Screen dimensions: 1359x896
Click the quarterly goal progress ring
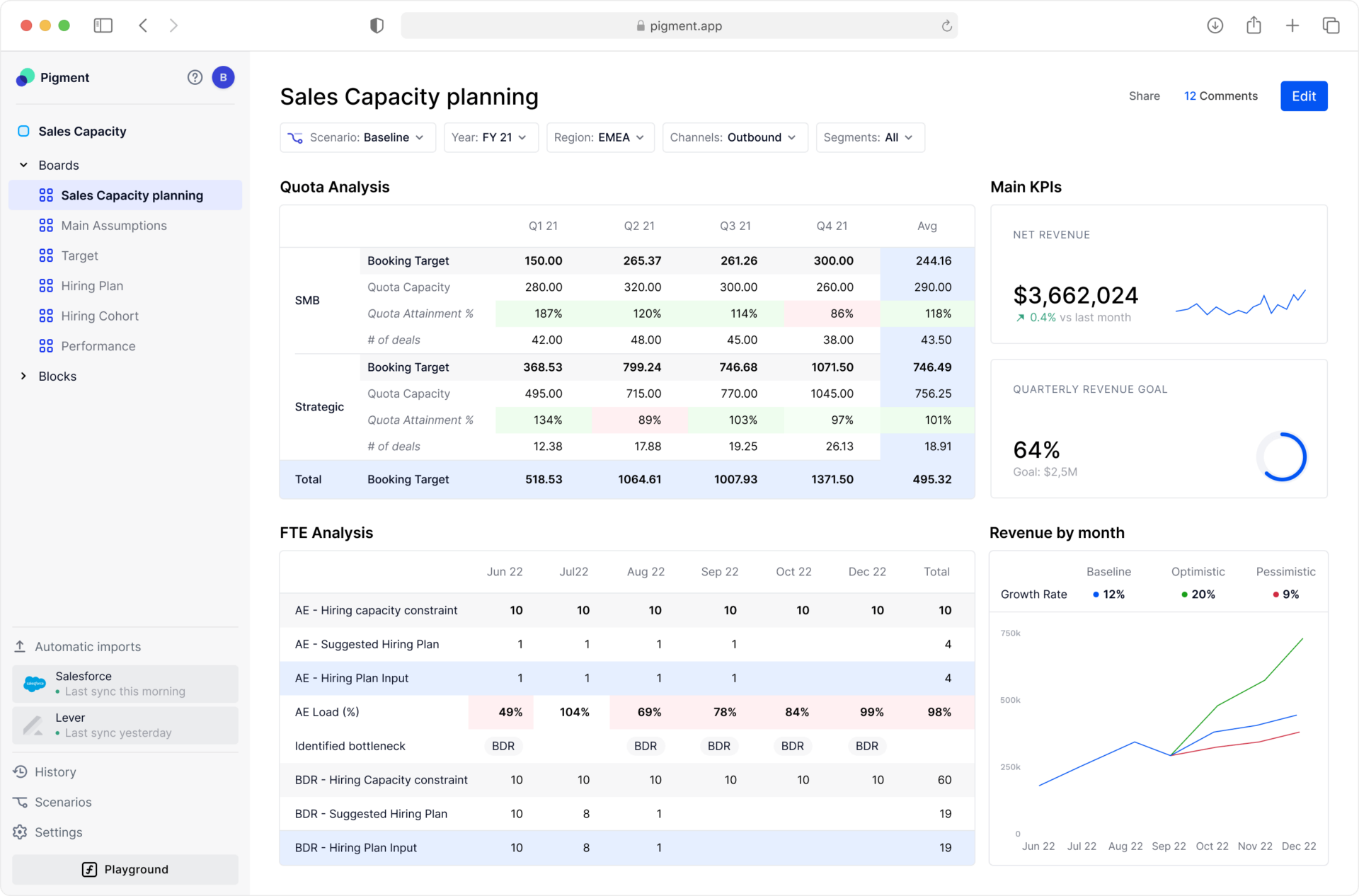click(x=1282, y=457)
